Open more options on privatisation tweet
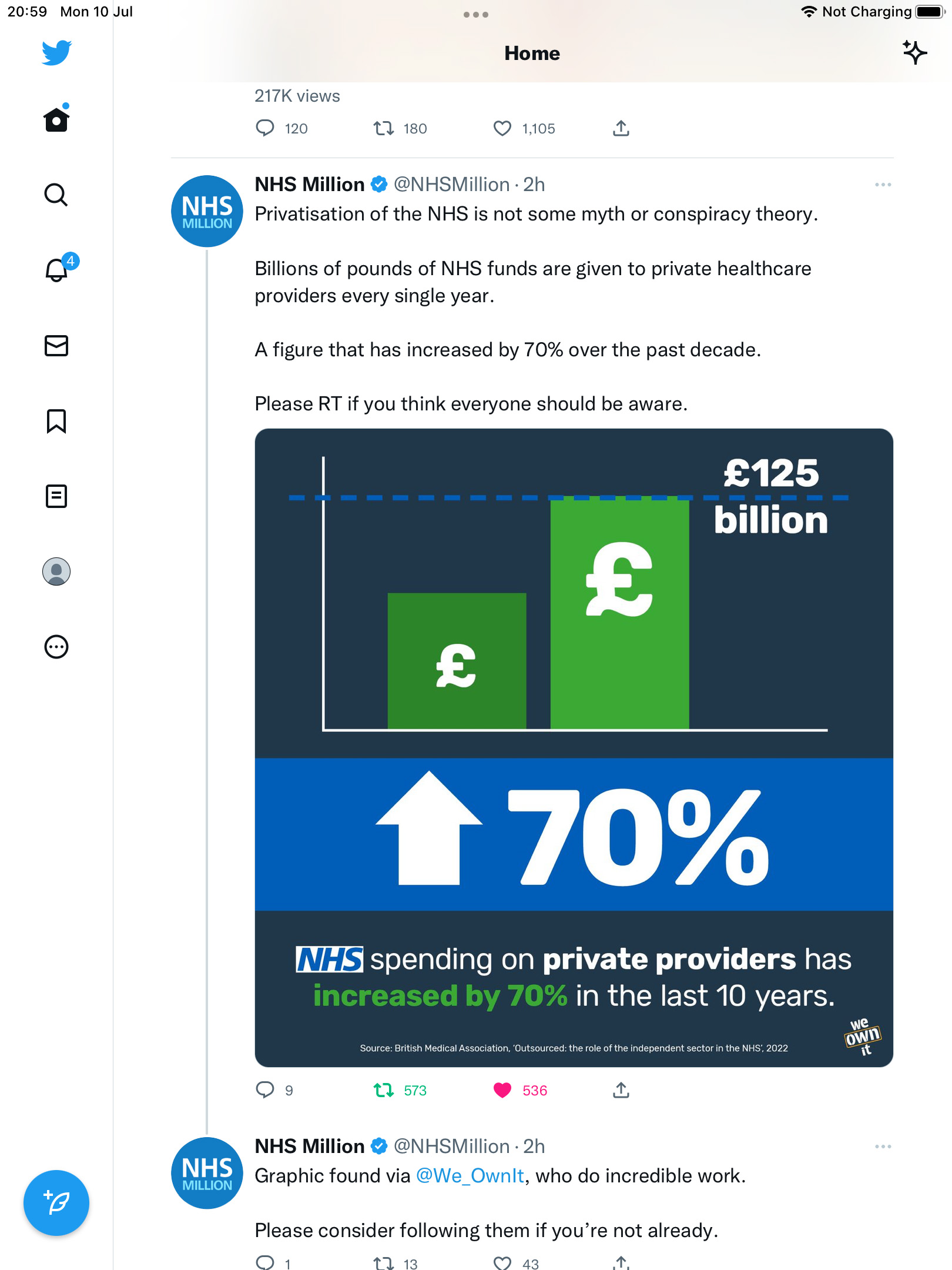 (x=883, y=185)
